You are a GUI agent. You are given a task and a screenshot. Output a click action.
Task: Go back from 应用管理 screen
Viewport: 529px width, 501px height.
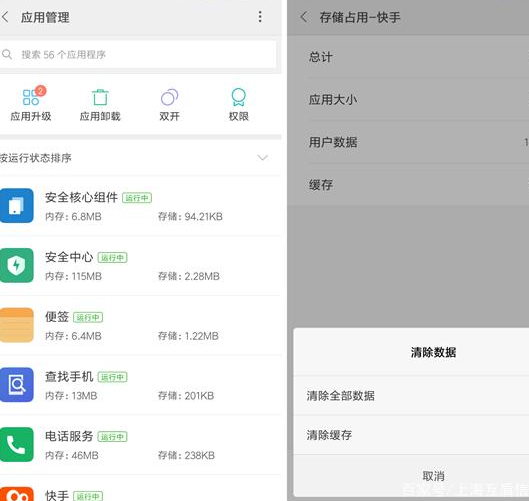coord(5,17)
